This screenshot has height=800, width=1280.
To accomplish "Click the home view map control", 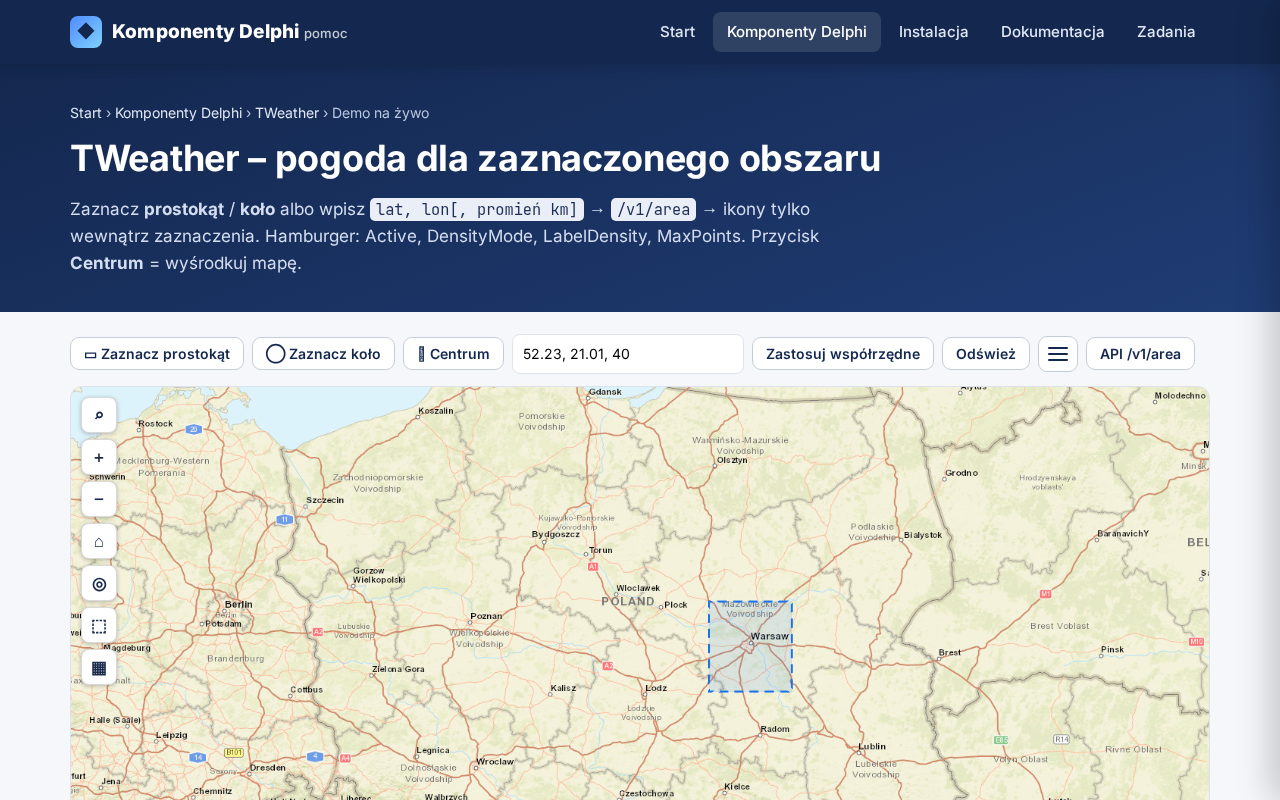I will [99, 541].
